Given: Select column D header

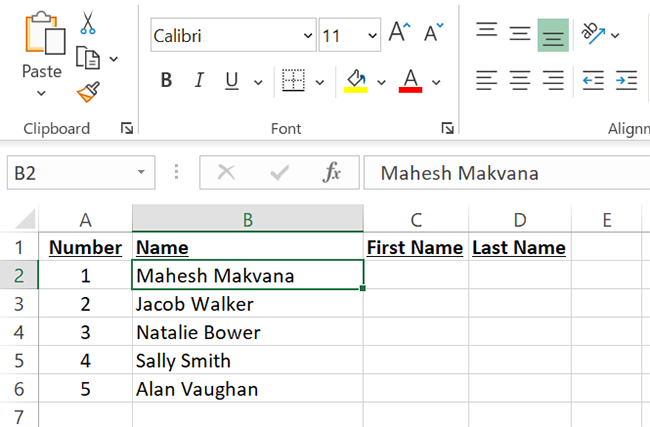Looking at the screenshot, I should pos(520,219).
